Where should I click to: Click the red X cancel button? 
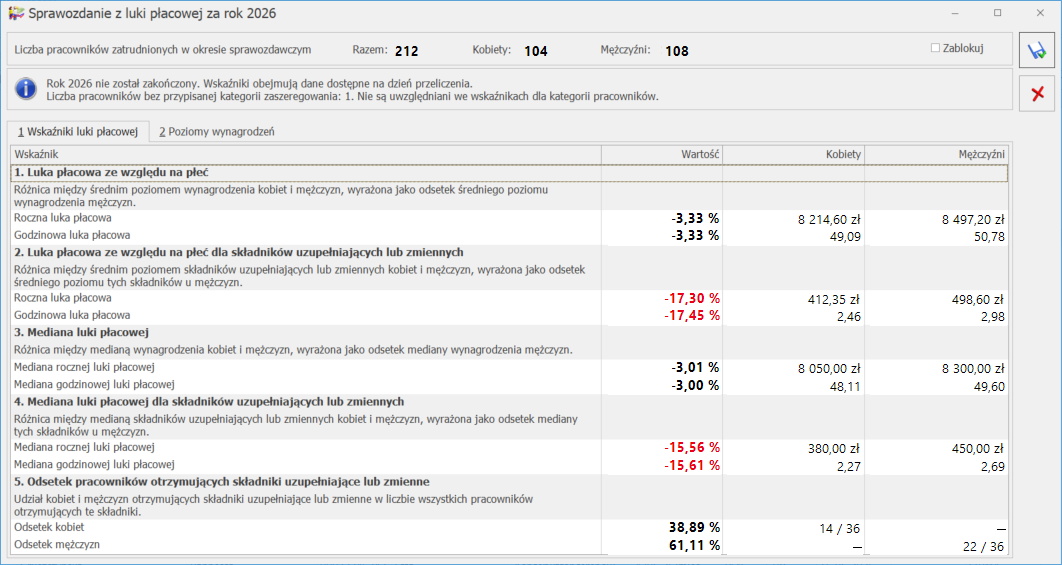[x=1037, y=94]
